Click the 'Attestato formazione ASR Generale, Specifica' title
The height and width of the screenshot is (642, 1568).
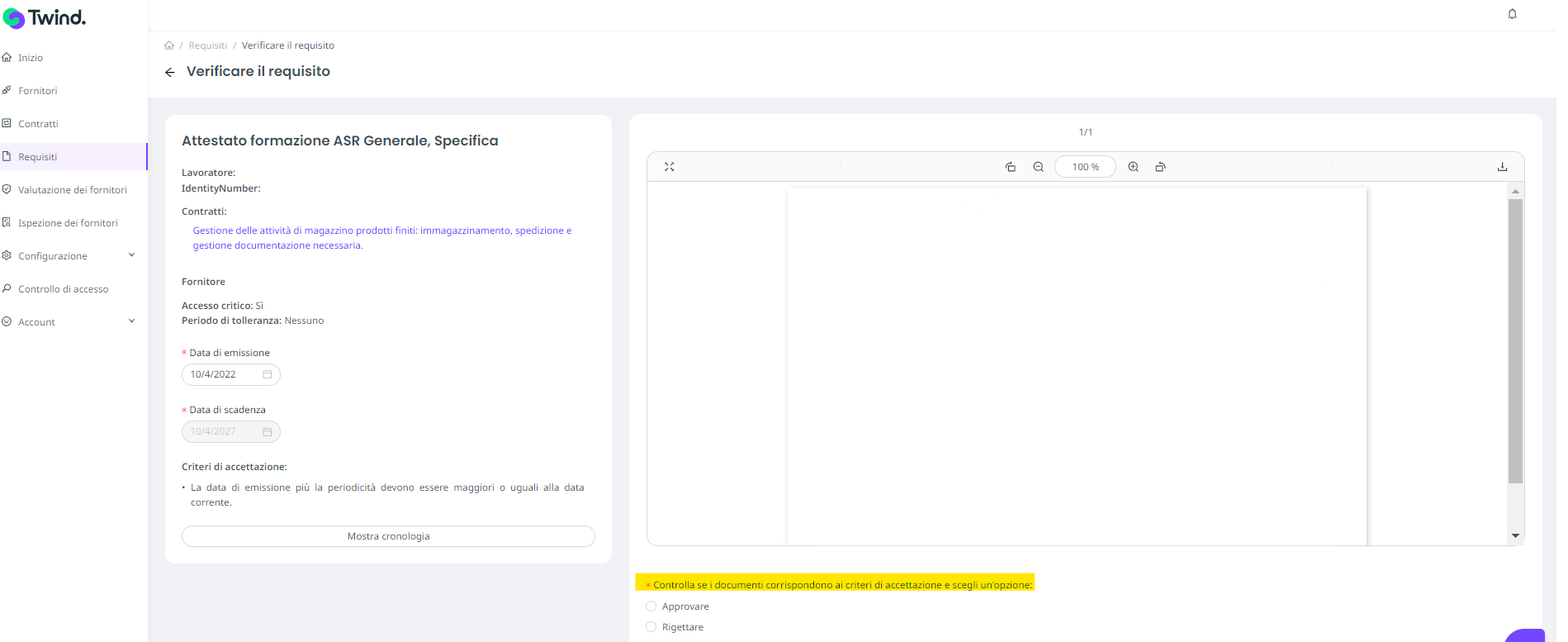point(340,140)
